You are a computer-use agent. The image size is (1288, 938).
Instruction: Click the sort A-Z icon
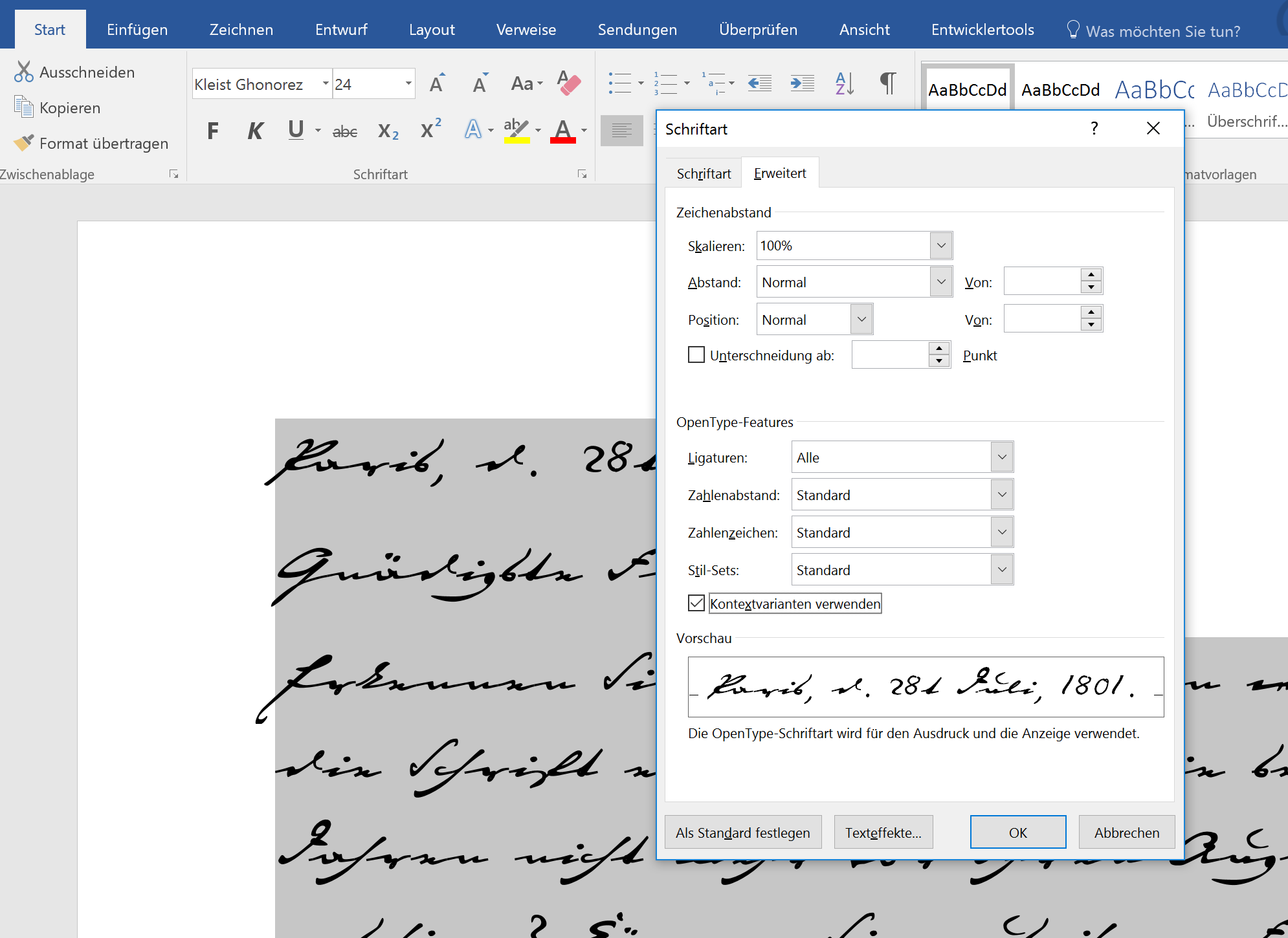tap(844, 83)
